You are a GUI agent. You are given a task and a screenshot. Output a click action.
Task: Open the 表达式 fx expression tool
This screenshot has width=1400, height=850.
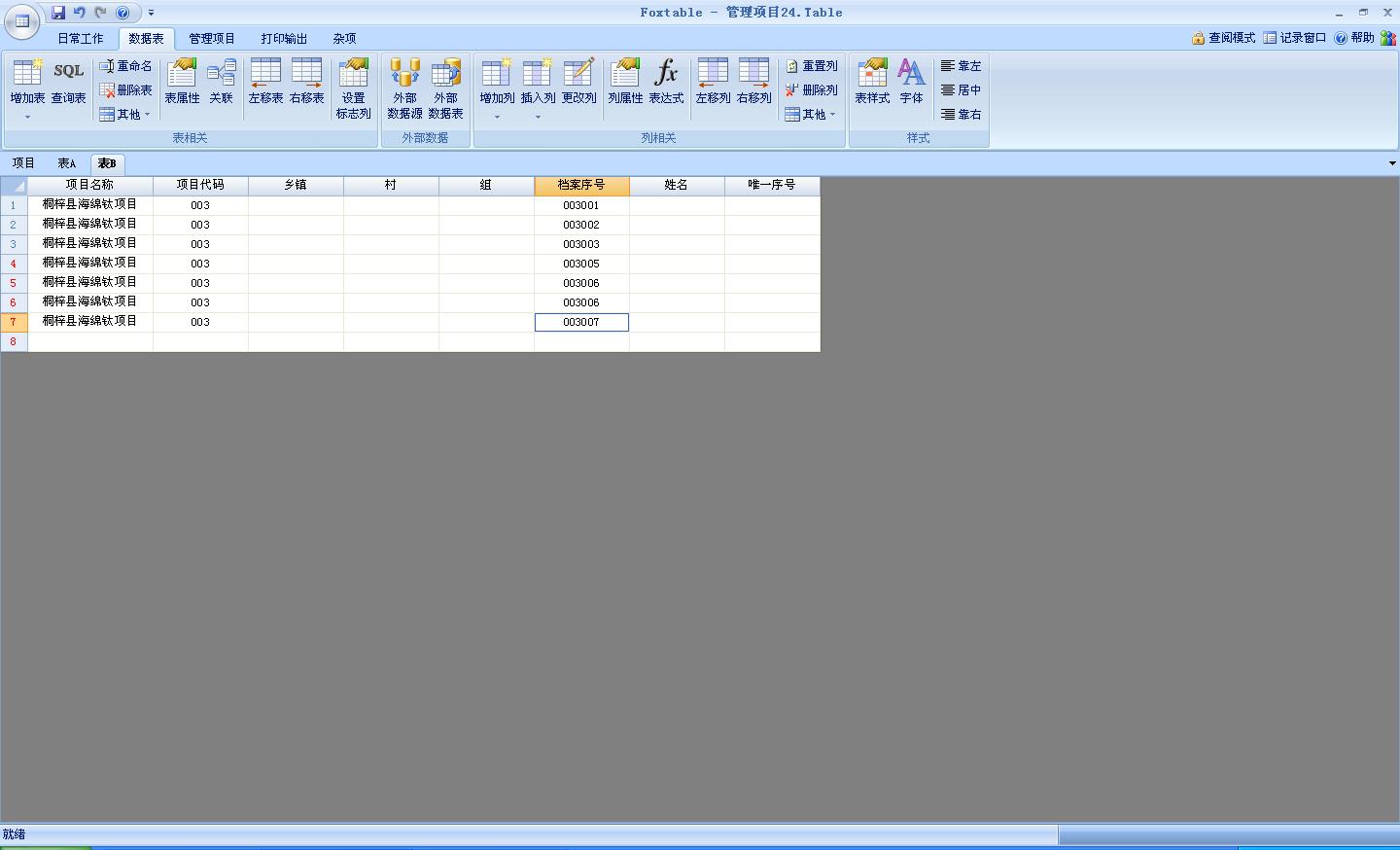coord(666,82)
